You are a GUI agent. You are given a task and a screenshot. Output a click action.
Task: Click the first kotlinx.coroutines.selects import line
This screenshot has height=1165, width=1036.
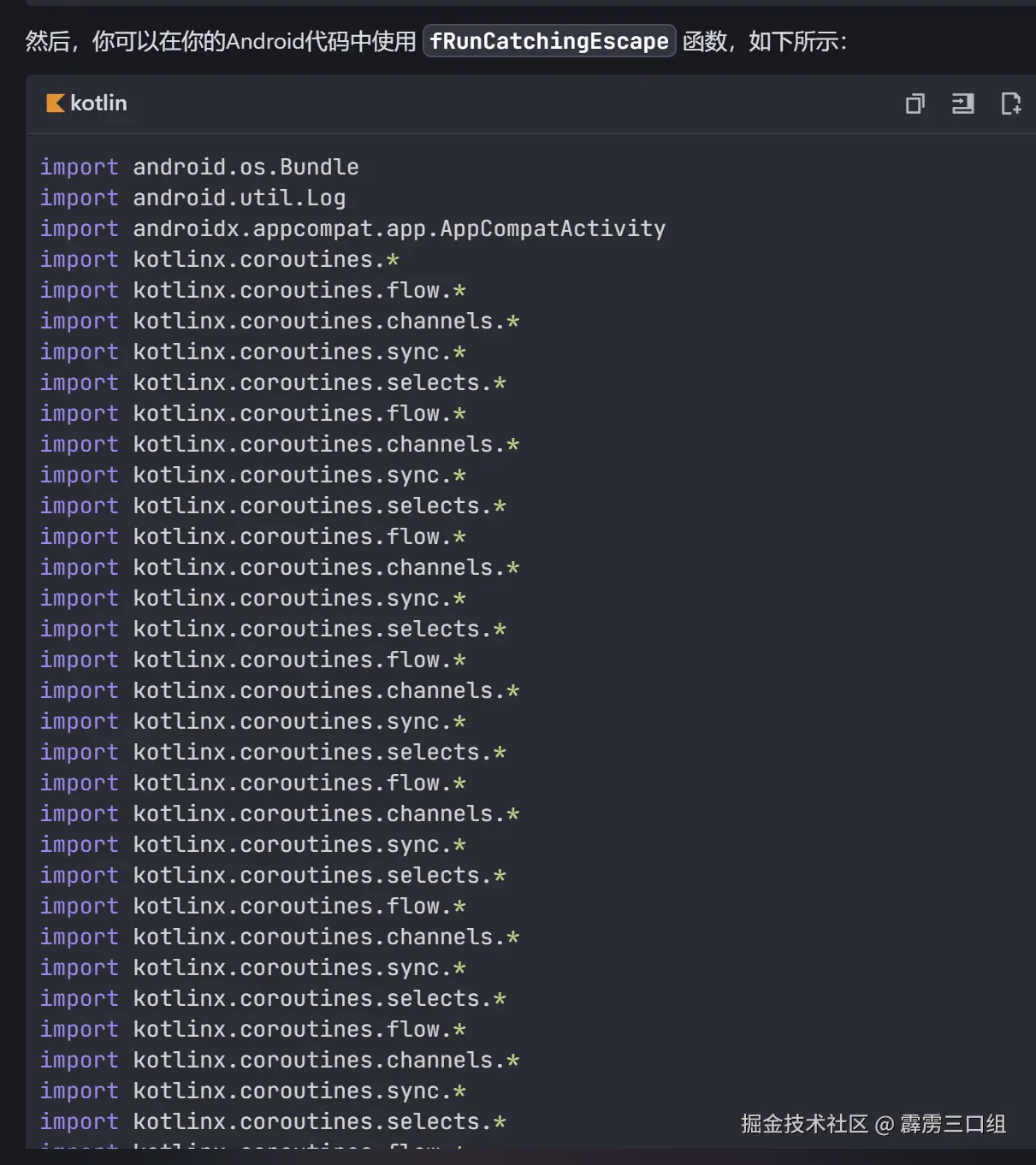[x=273, y=382]
